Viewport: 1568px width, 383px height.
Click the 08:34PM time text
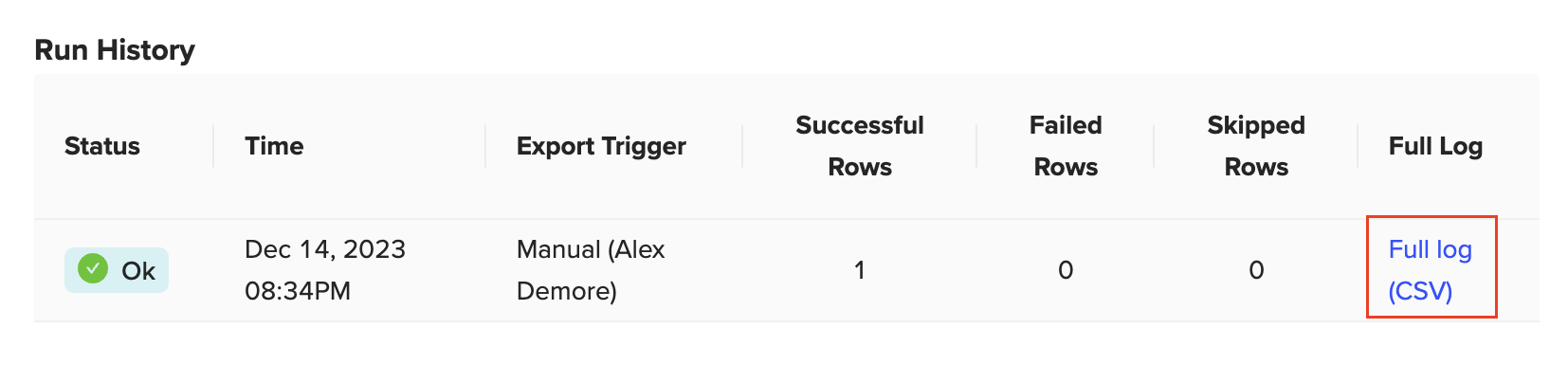298,291
